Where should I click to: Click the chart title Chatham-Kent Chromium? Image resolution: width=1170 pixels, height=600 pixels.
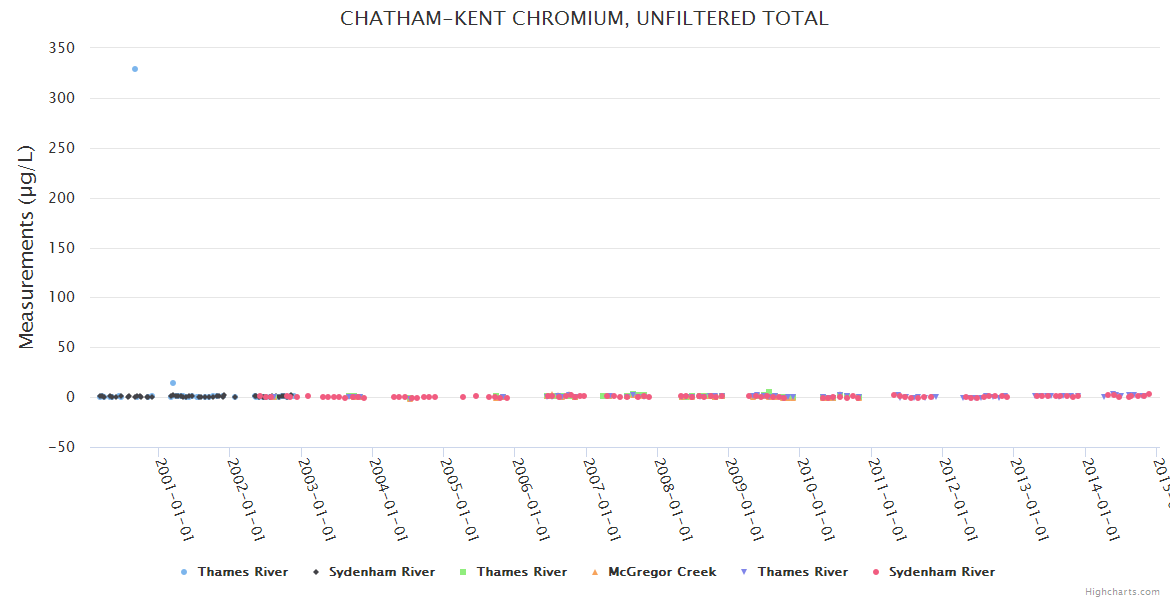(584, 18)
